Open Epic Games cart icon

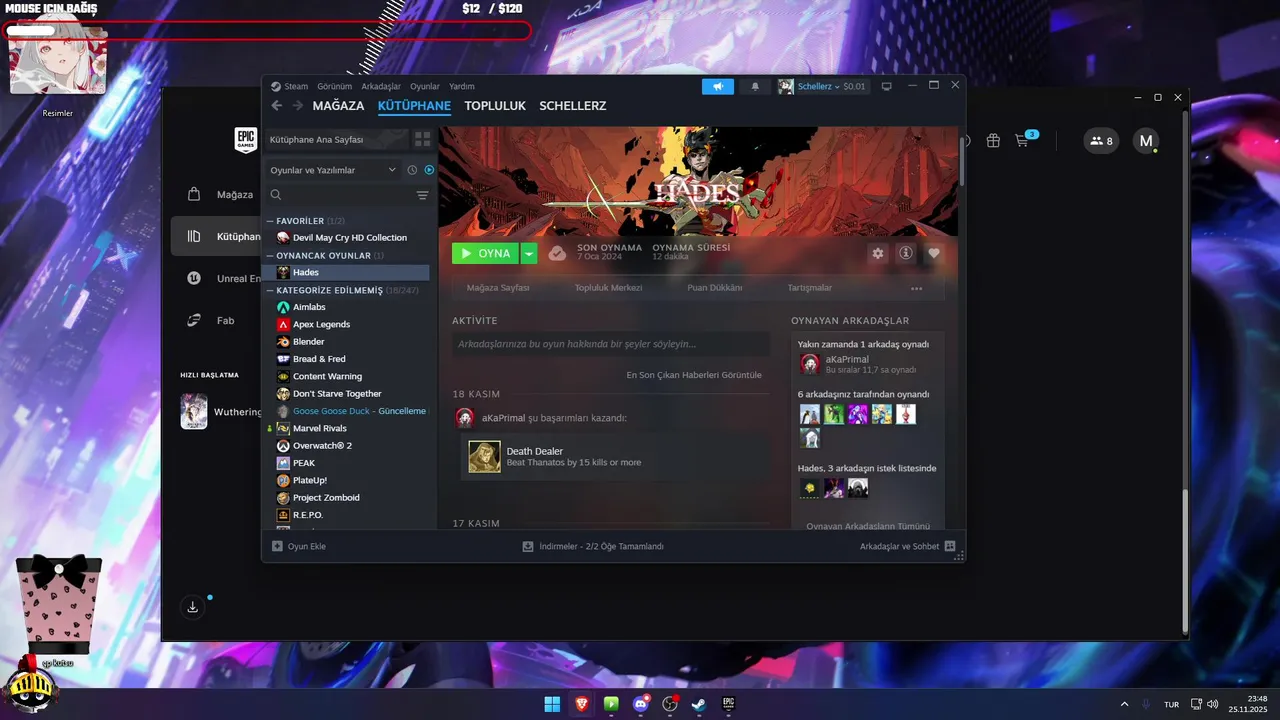1022,141
